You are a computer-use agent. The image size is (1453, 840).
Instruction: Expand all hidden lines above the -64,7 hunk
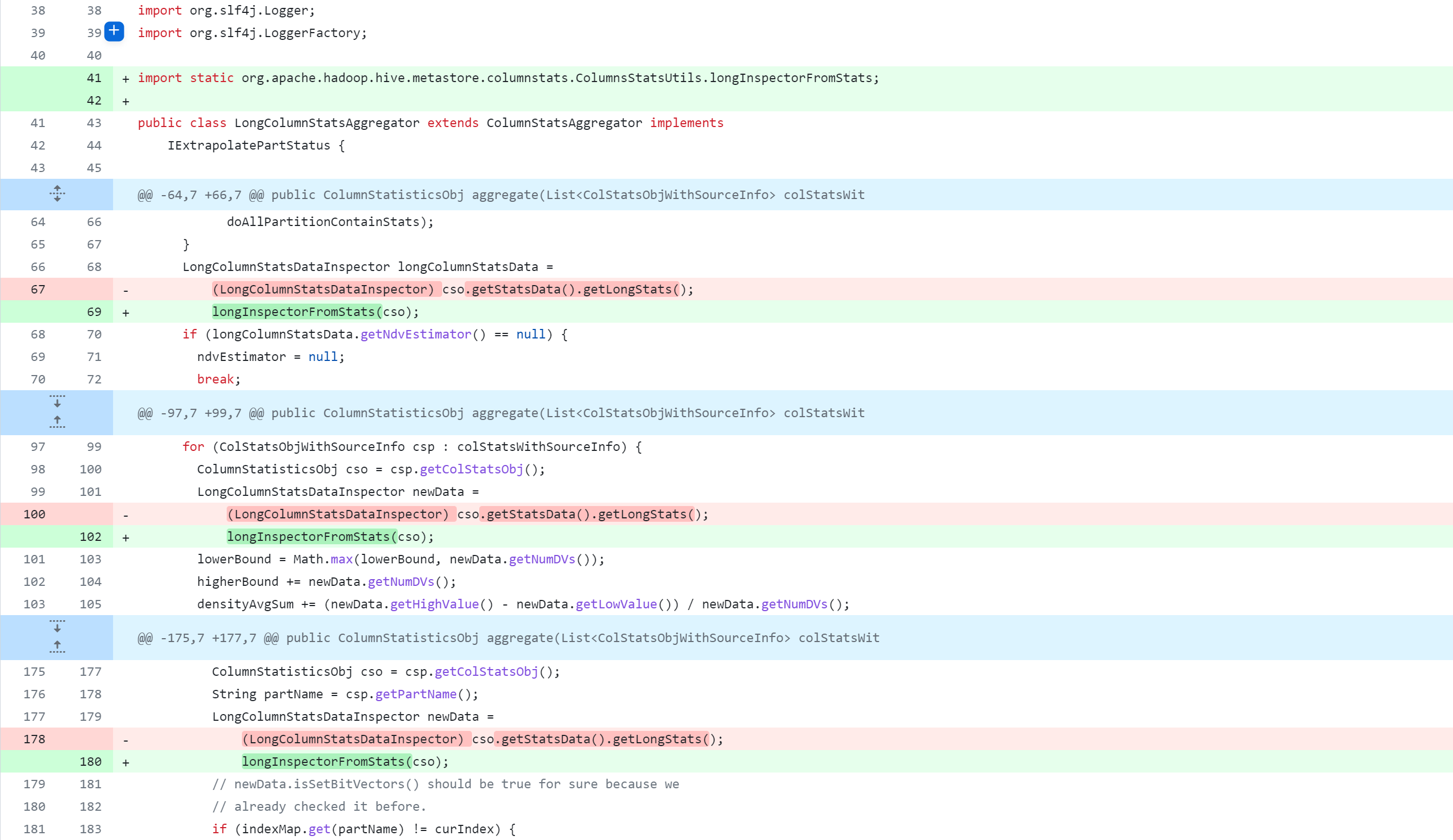(x=57, y=194)
